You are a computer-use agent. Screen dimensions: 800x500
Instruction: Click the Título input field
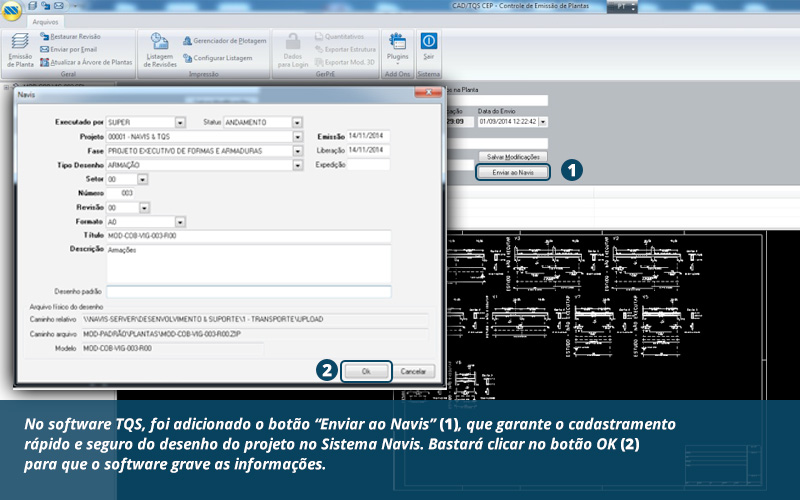tap(248, 236)
